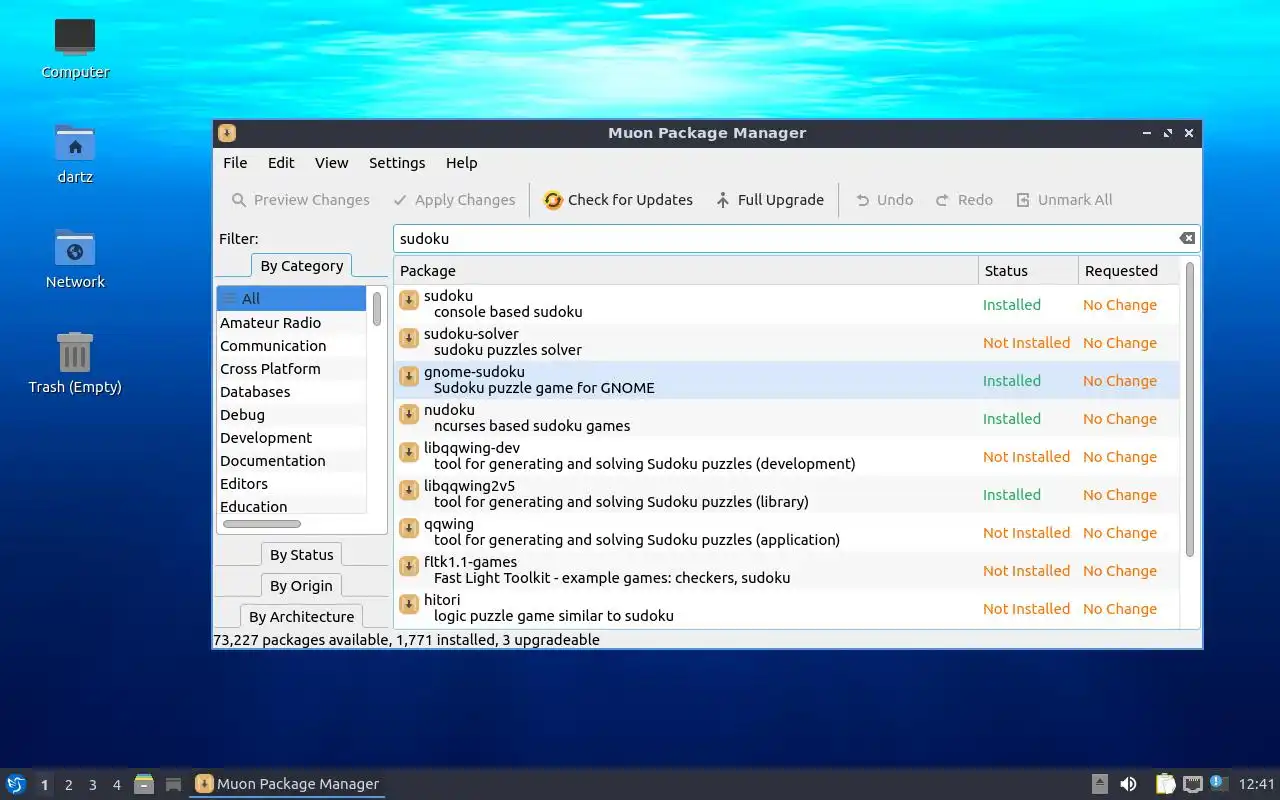Image resolution: width=1280 pixels, height=800 pixels.
Task: Click Check for Updates in toolbar
Action: pyautogui.click(x=618, y=200)
